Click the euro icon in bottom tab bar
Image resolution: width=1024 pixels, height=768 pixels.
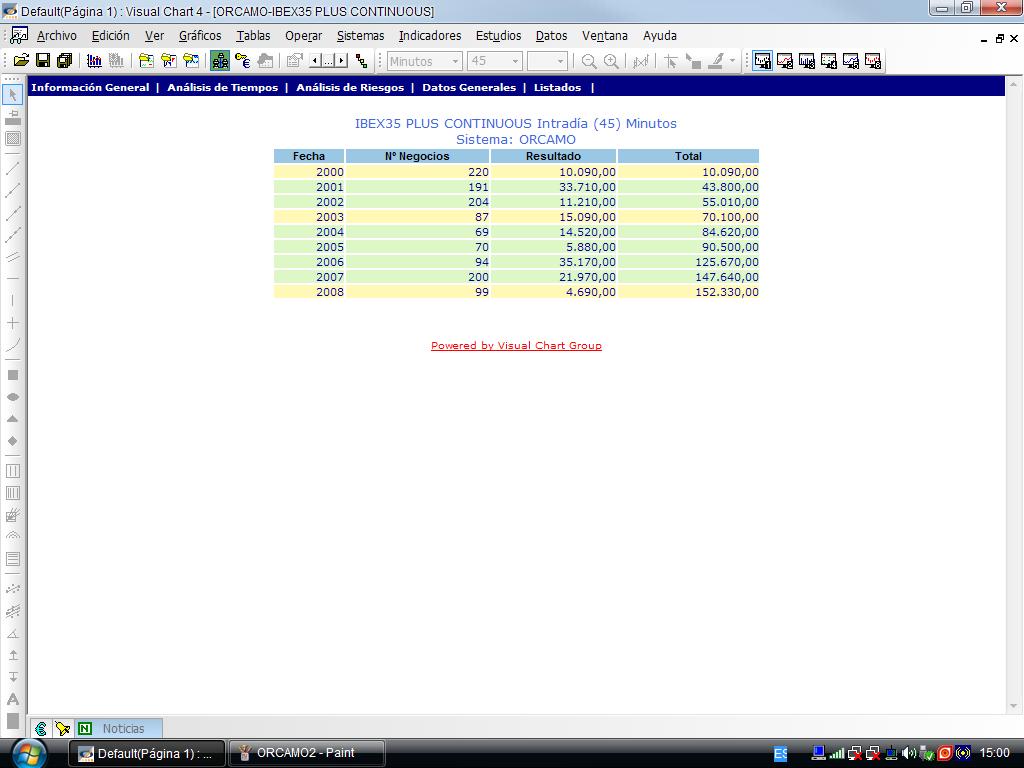tap(40, 729)
